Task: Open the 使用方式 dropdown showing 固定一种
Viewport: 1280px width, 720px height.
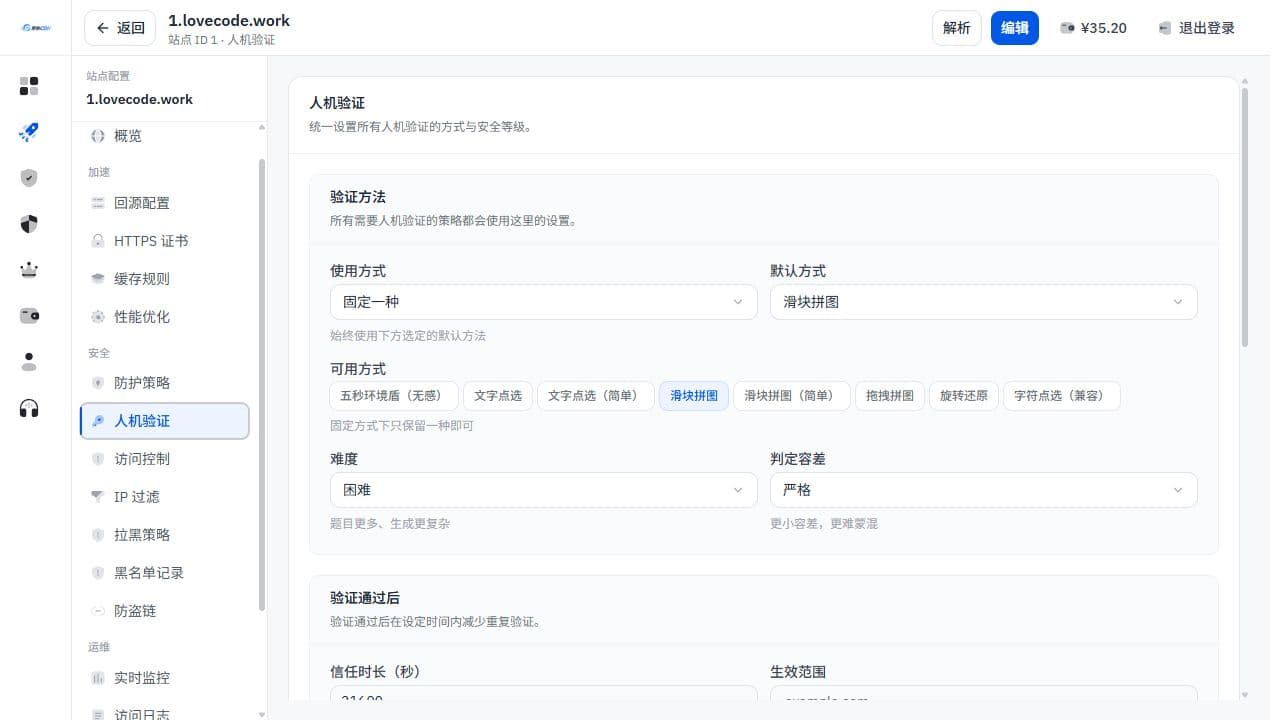Action: (x=544, y=302)
